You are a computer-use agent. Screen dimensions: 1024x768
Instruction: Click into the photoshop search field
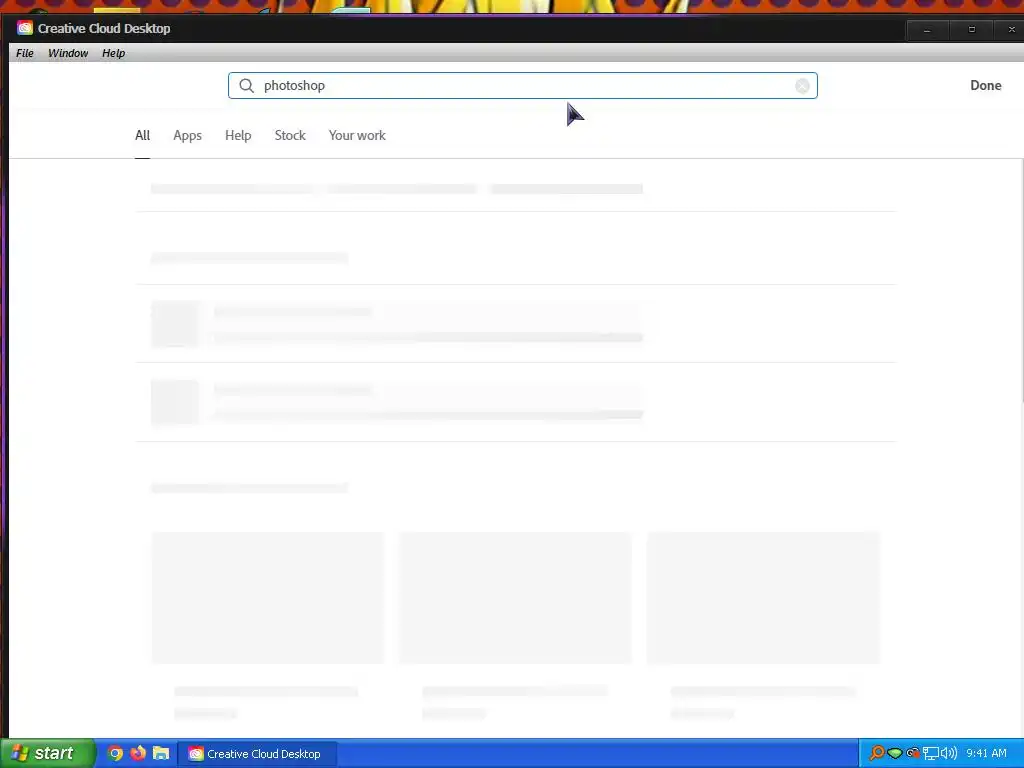pos(522,86)
